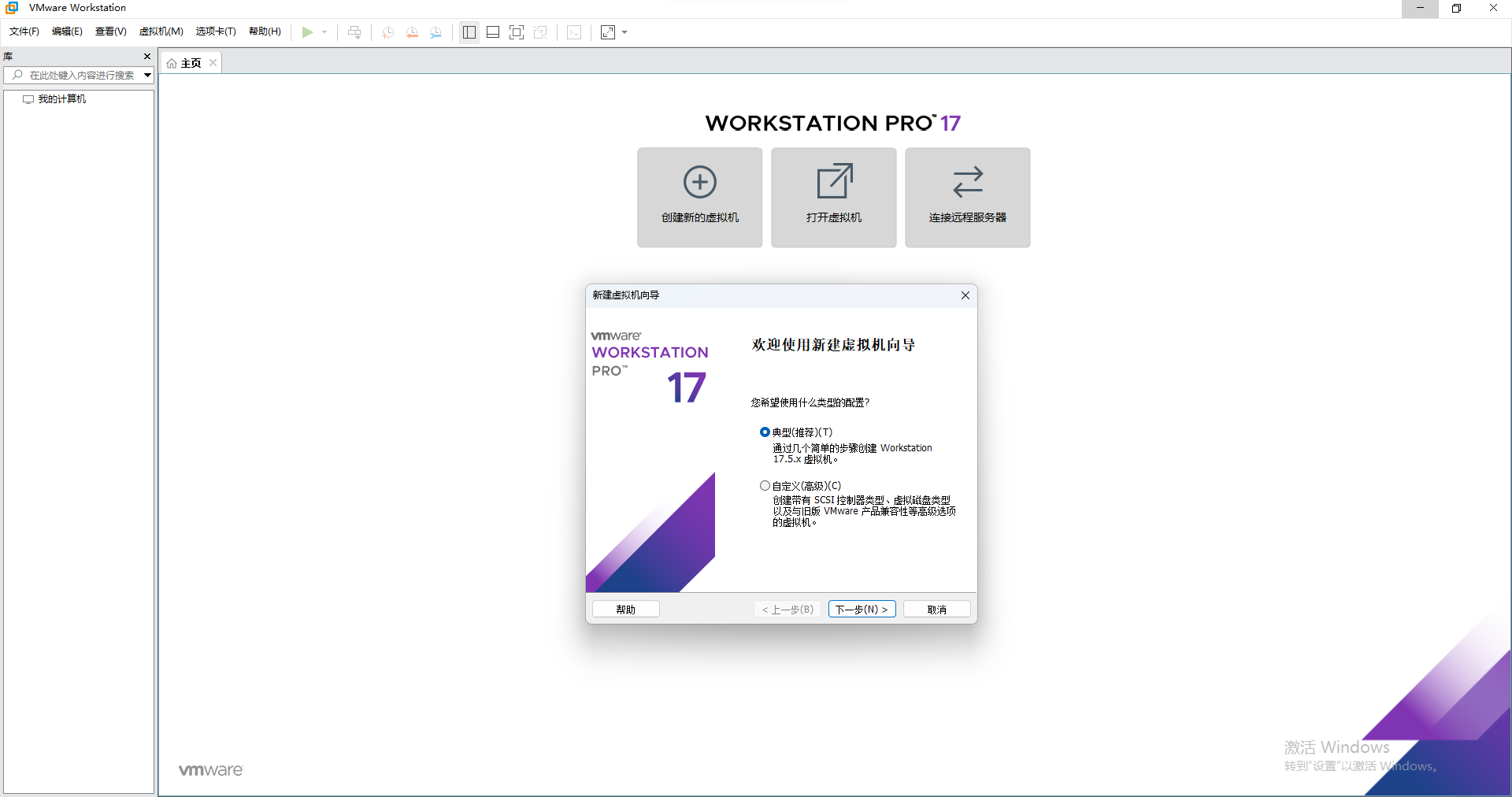The height and width of the screenshot is (797, 1512).
Task: Click the Unity mode toolbar icon
Action: point(540,32)
